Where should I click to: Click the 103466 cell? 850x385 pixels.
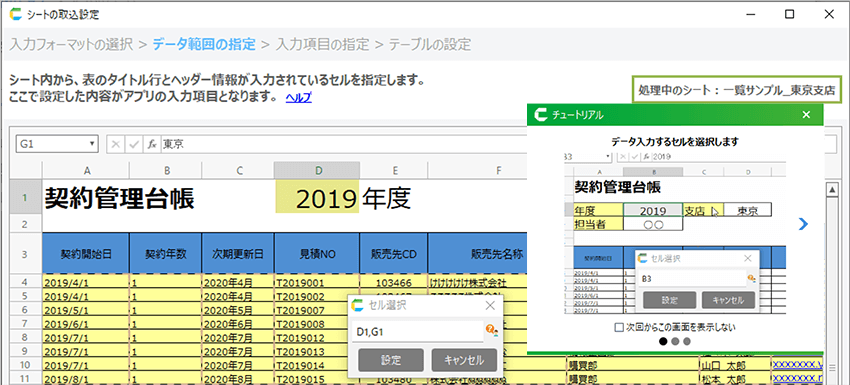394,283
